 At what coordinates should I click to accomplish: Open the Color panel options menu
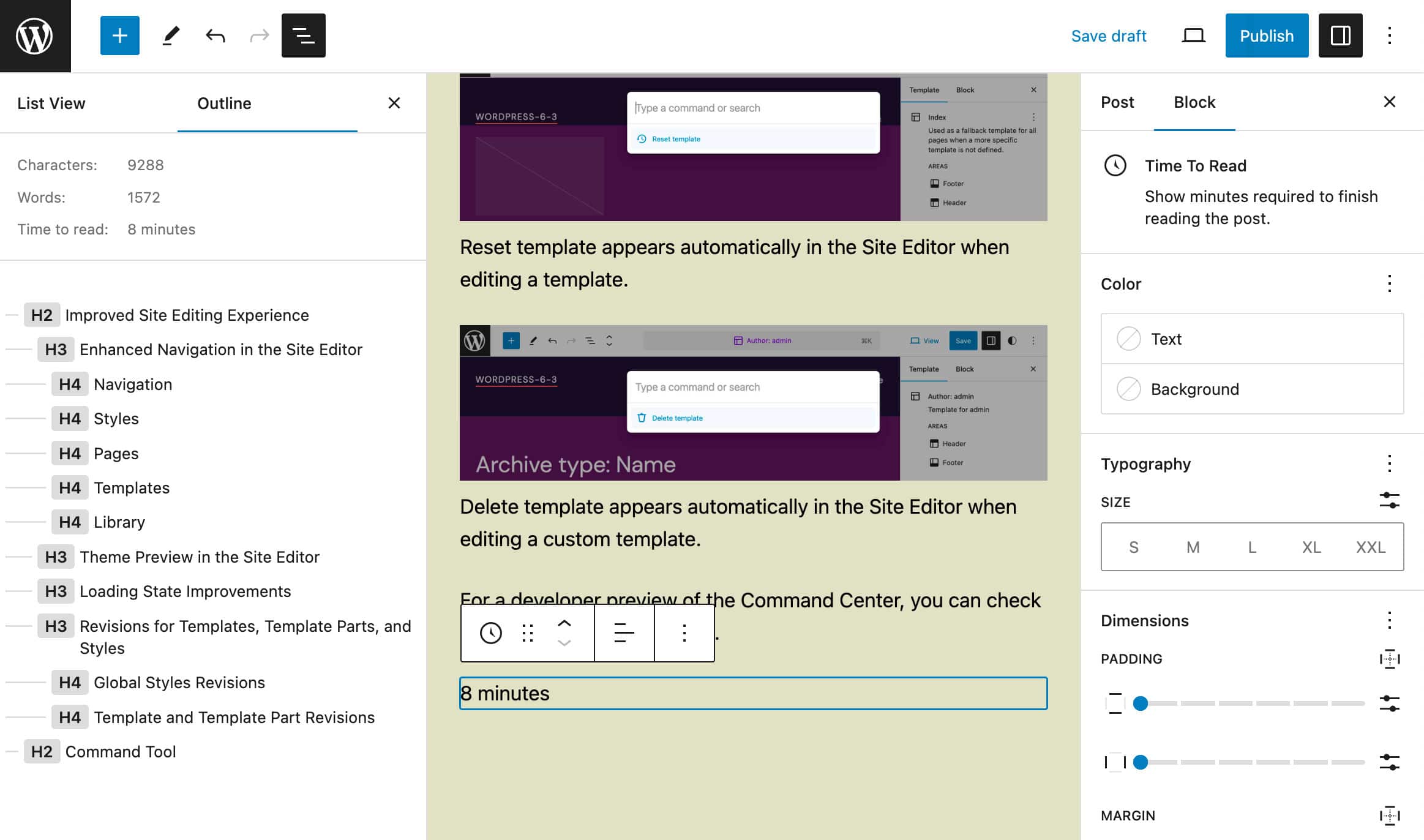(1389, 283)
